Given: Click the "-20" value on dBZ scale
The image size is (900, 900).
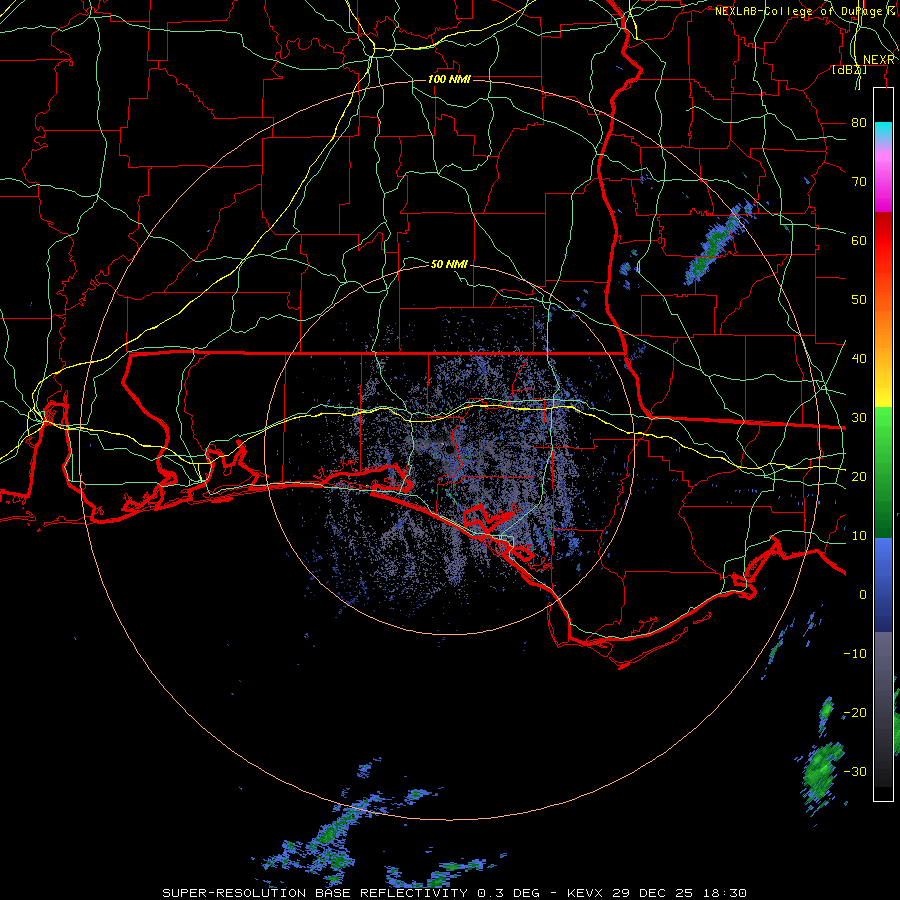Looking at the screenshot, I should pos(855,712).
